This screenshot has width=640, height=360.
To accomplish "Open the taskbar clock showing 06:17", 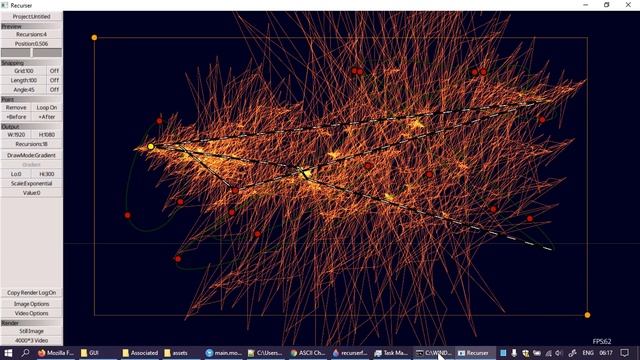I will 606,353.
